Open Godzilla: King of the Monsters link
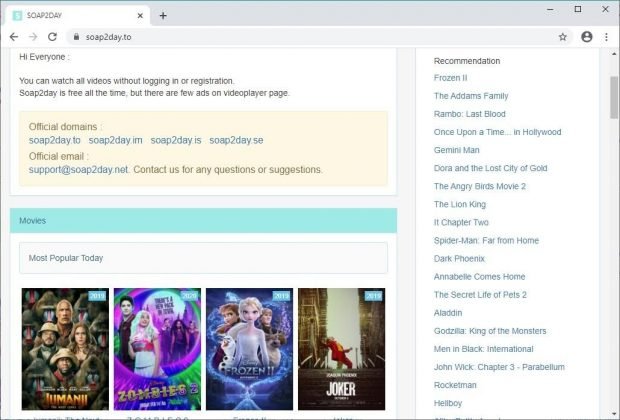Image resolution: width=620 pixels, height=420 pixels. tap(490, 331)
